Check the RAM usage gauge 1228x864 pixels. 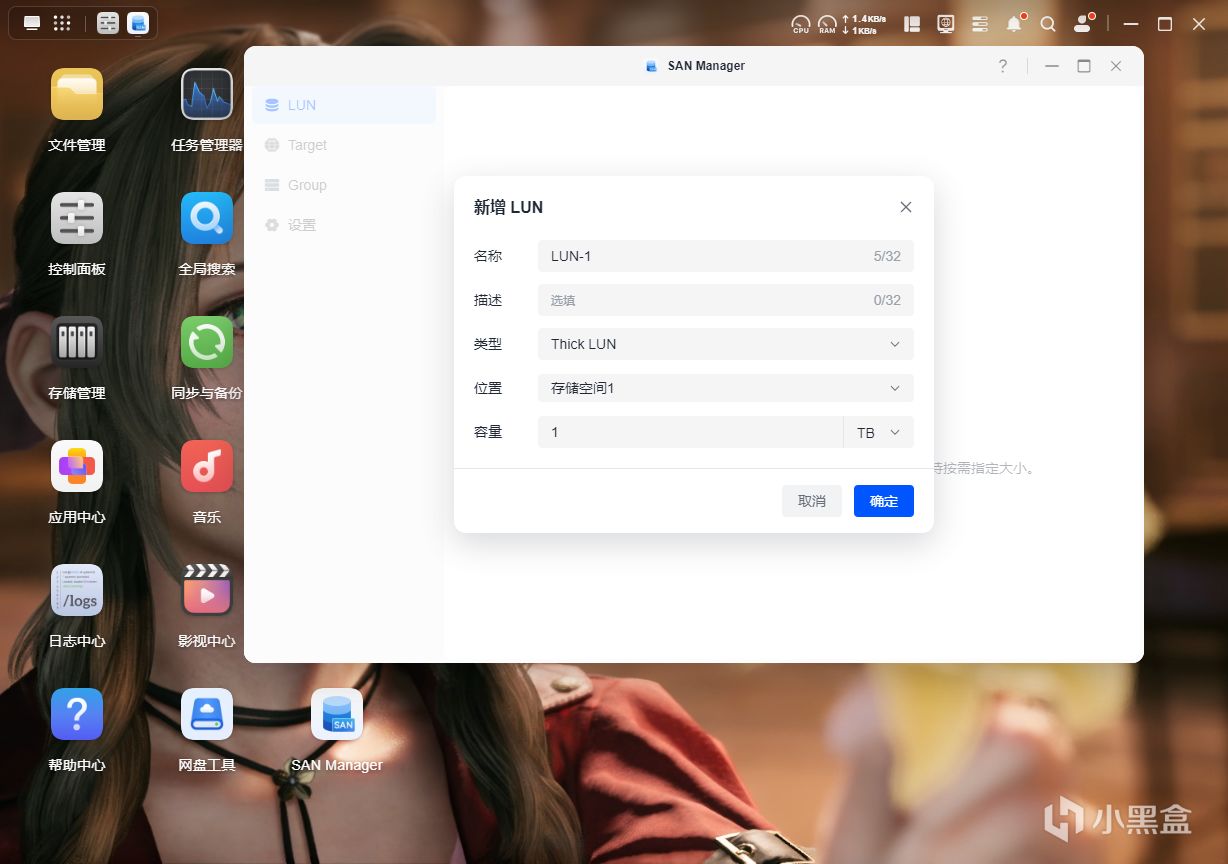(x=827, y=24)
